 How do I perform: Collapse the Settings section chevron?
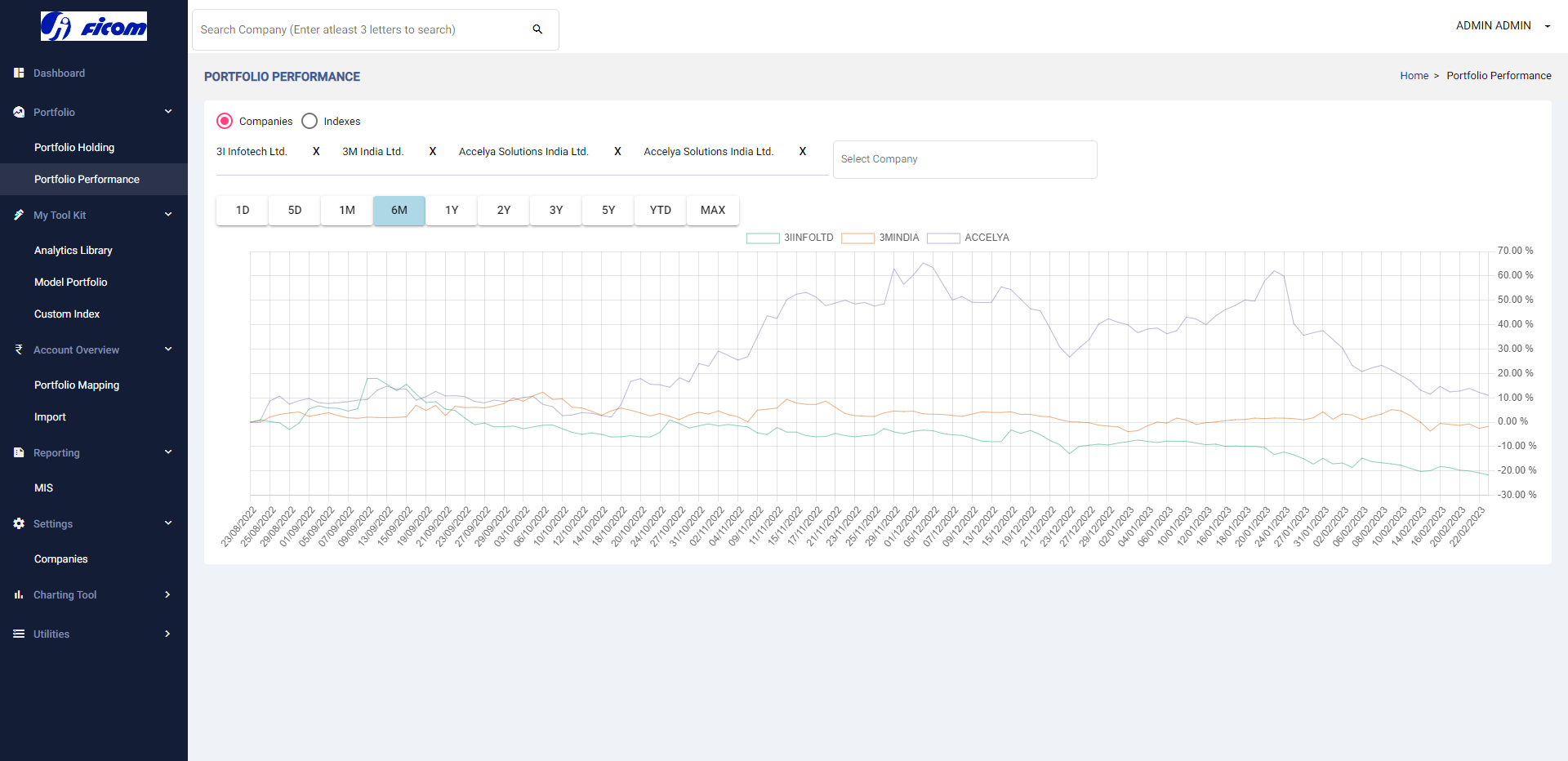click(168, 523)
